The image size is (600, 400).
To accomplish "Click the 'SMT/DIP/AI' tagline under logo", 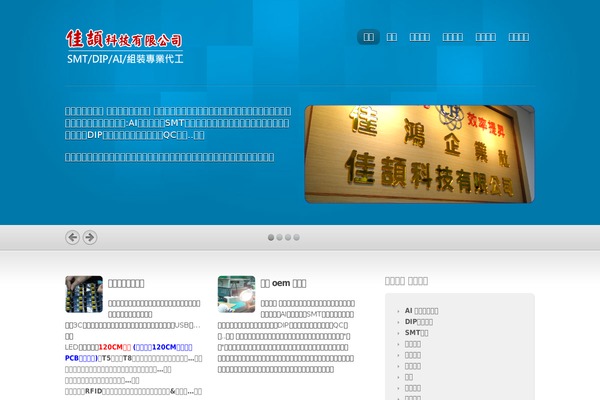I will click(x=125, y=59).
